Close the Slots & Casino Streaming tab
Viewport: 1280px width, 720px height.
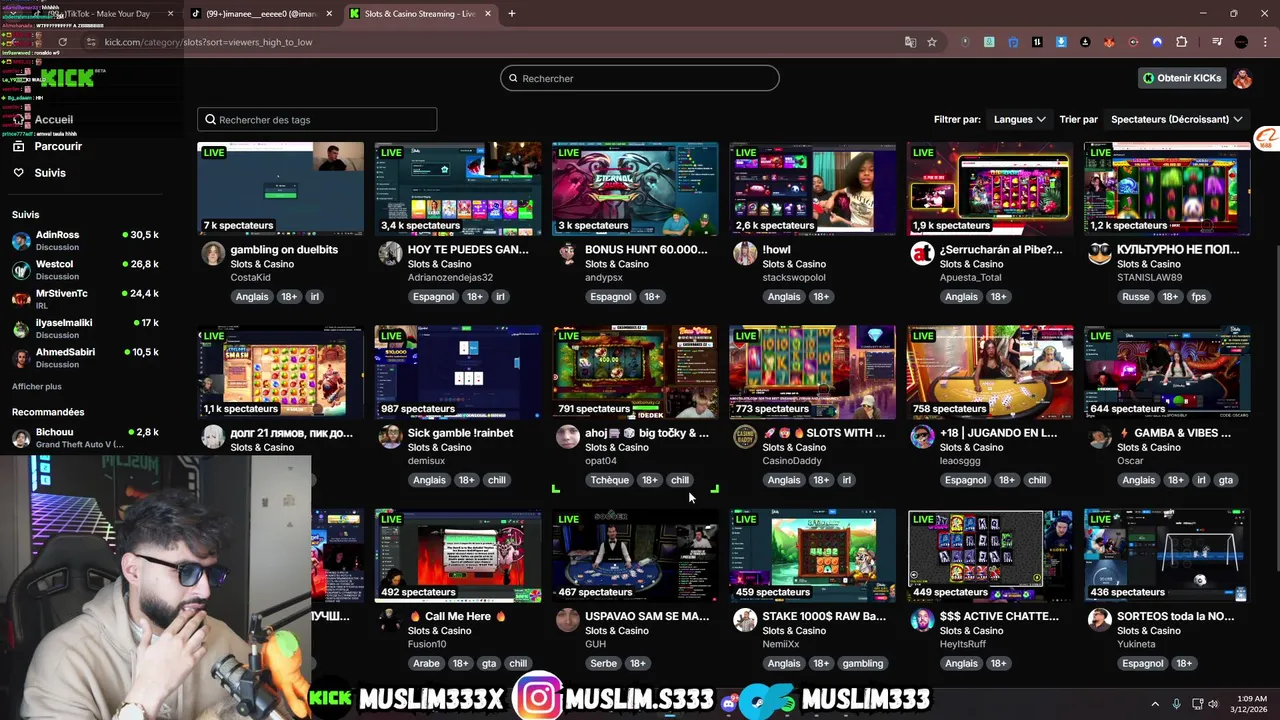coord(488,14)
